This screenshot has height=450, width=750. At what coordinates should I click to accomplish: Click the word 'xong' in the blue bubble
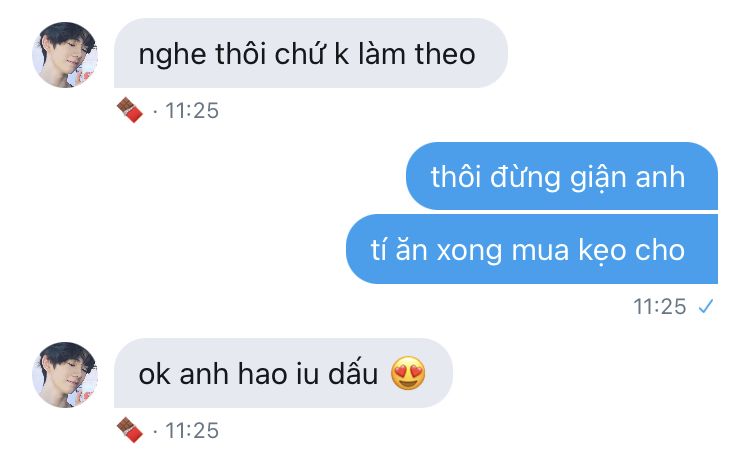click(469, 252)
